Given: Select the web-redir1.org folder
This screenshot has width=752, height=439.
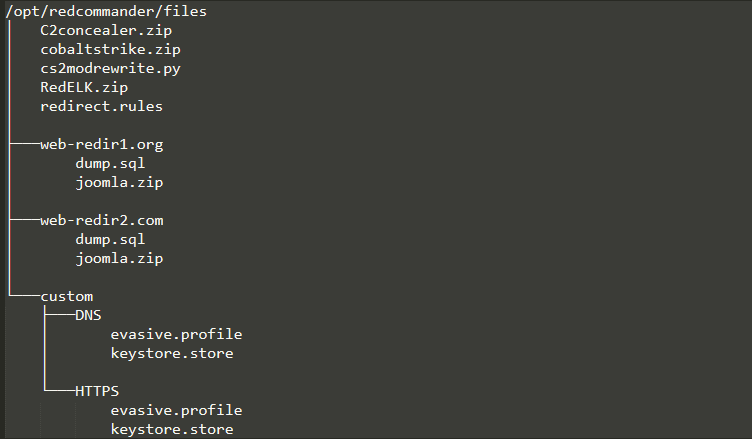Looking at the screenshot, I should (102, 144).
